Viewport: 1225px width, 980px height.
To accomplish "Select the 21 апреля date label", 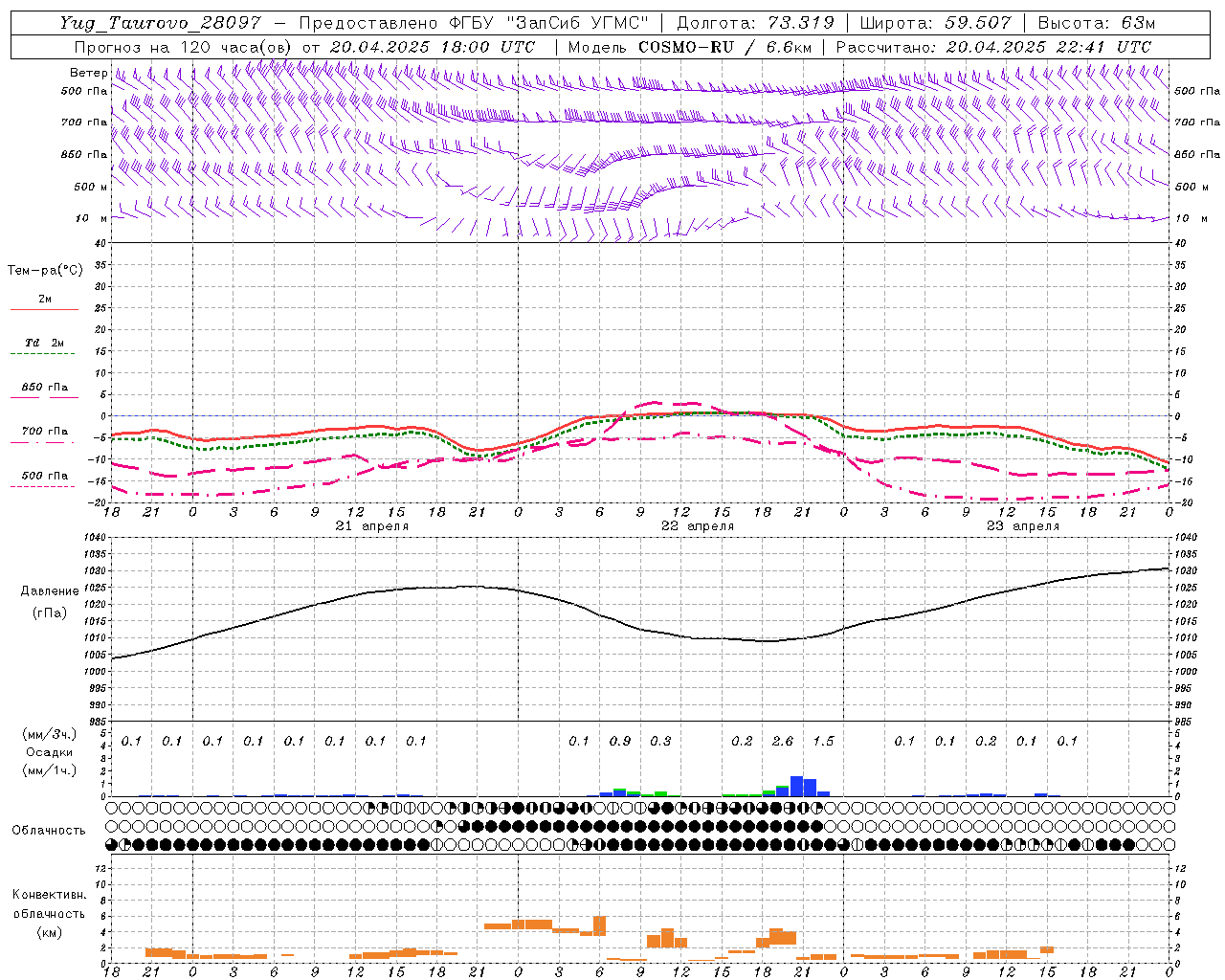I will pos(372,526).
